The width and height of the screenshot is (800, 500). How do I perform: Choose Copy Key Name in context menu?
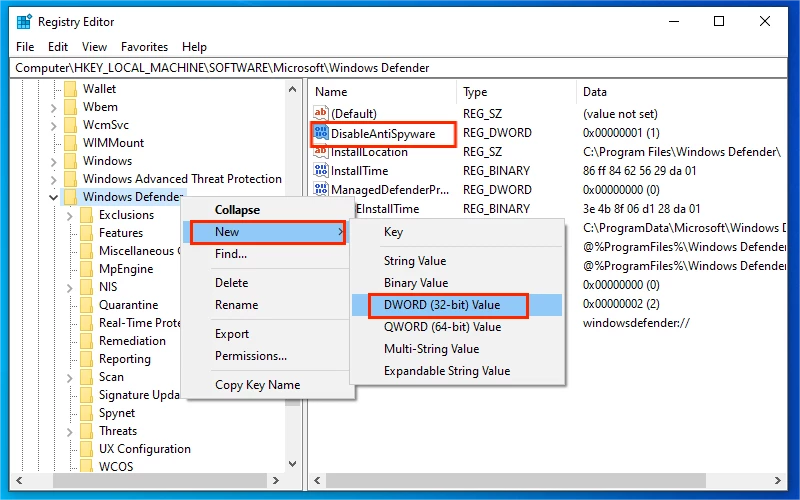click(268, 385)
